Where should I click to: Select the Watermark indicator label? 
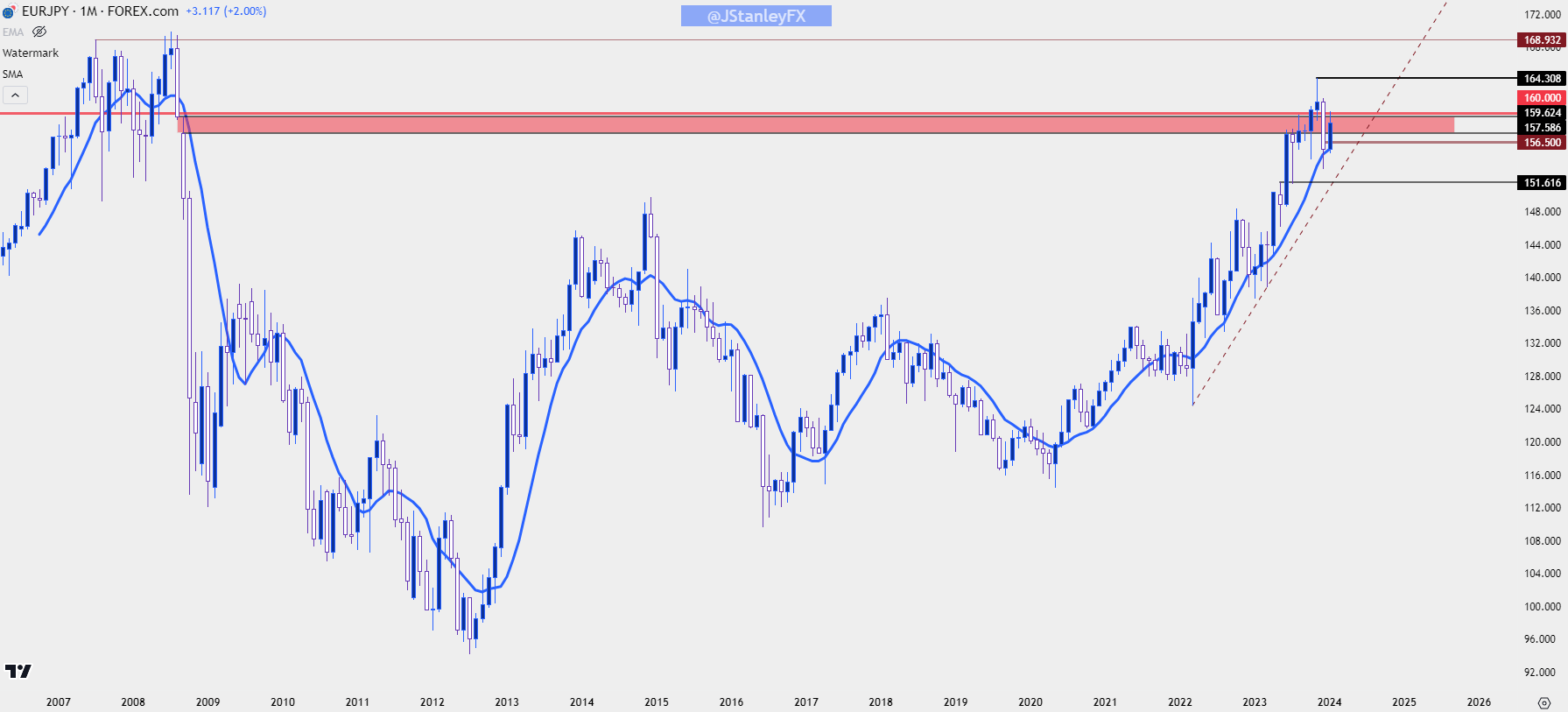tap(31, 53)
